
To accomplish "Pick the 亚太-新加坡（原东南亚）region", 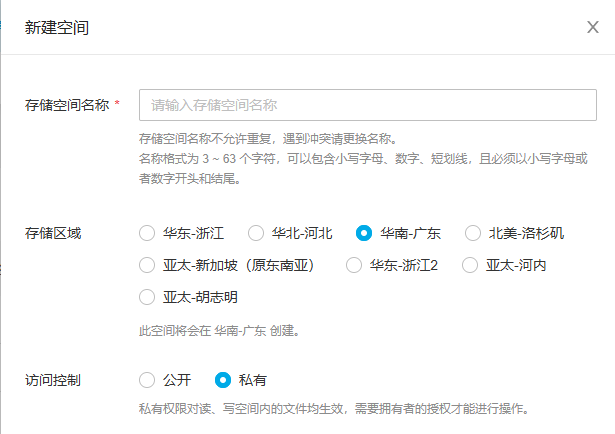I will (x=148, y=265).
